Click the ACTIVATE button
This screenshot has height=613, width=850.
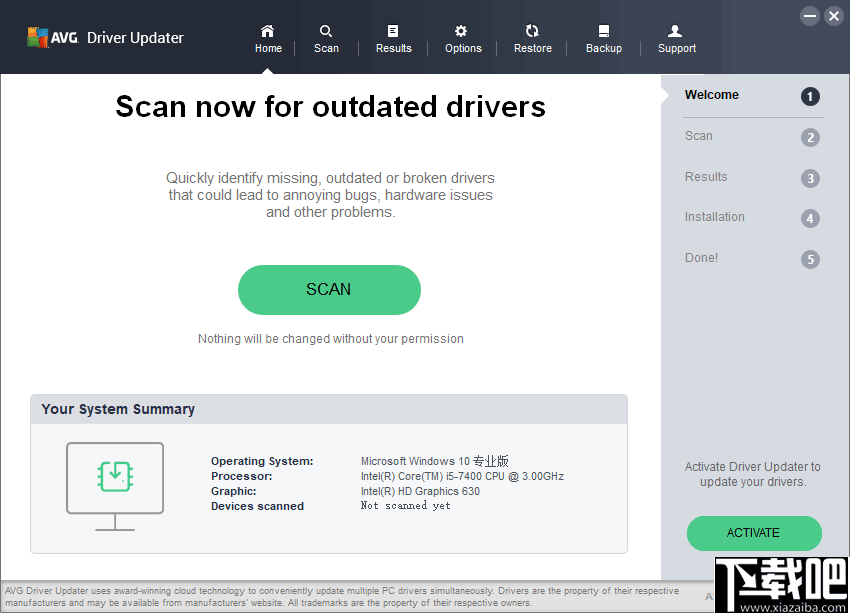[754, 533]
